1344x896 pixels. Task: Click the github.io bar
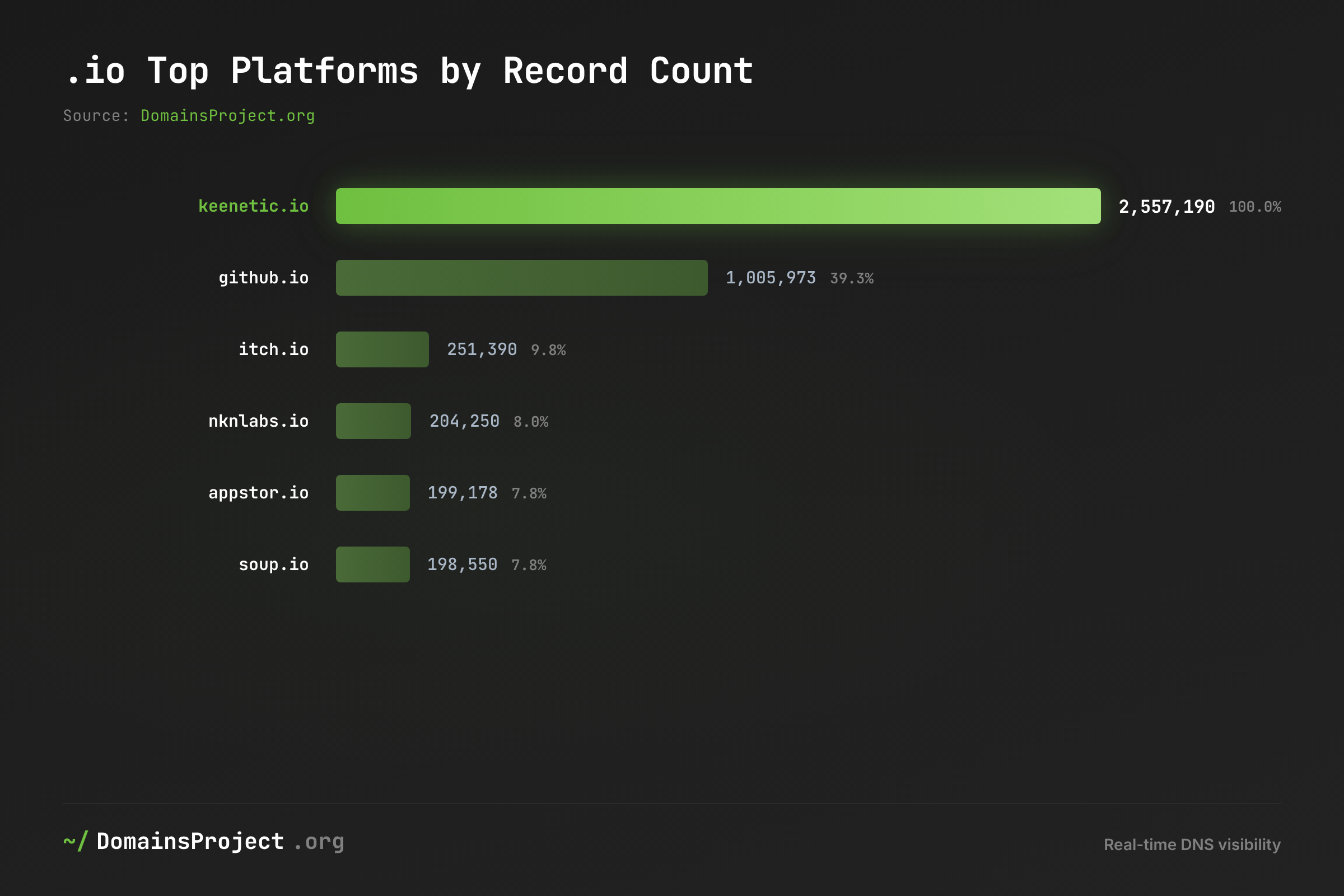(x=522, y=278)
